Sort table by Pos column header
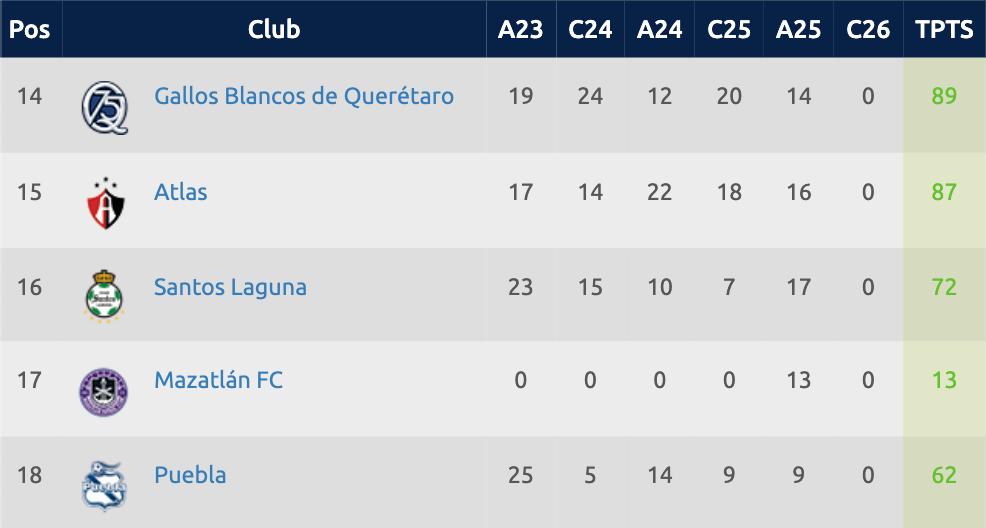This screenshot has height=528, width=986. (x=30, y=29)
